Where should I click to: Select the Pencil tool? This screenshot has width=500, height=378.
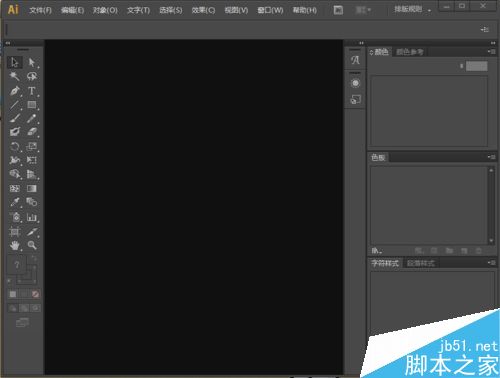[32, 119]
